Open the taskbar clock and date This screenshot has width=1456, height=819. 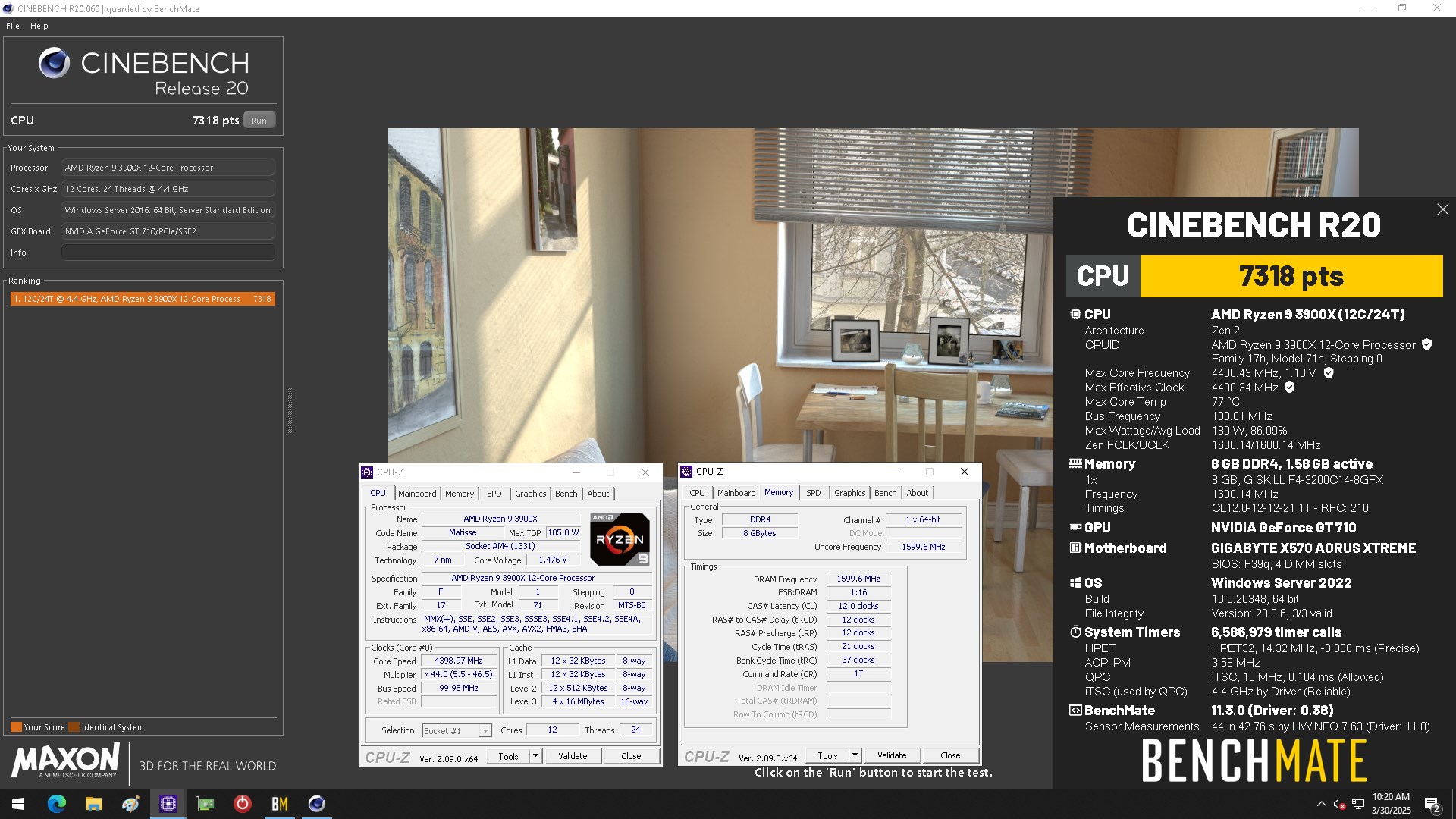coord(1391,804)
